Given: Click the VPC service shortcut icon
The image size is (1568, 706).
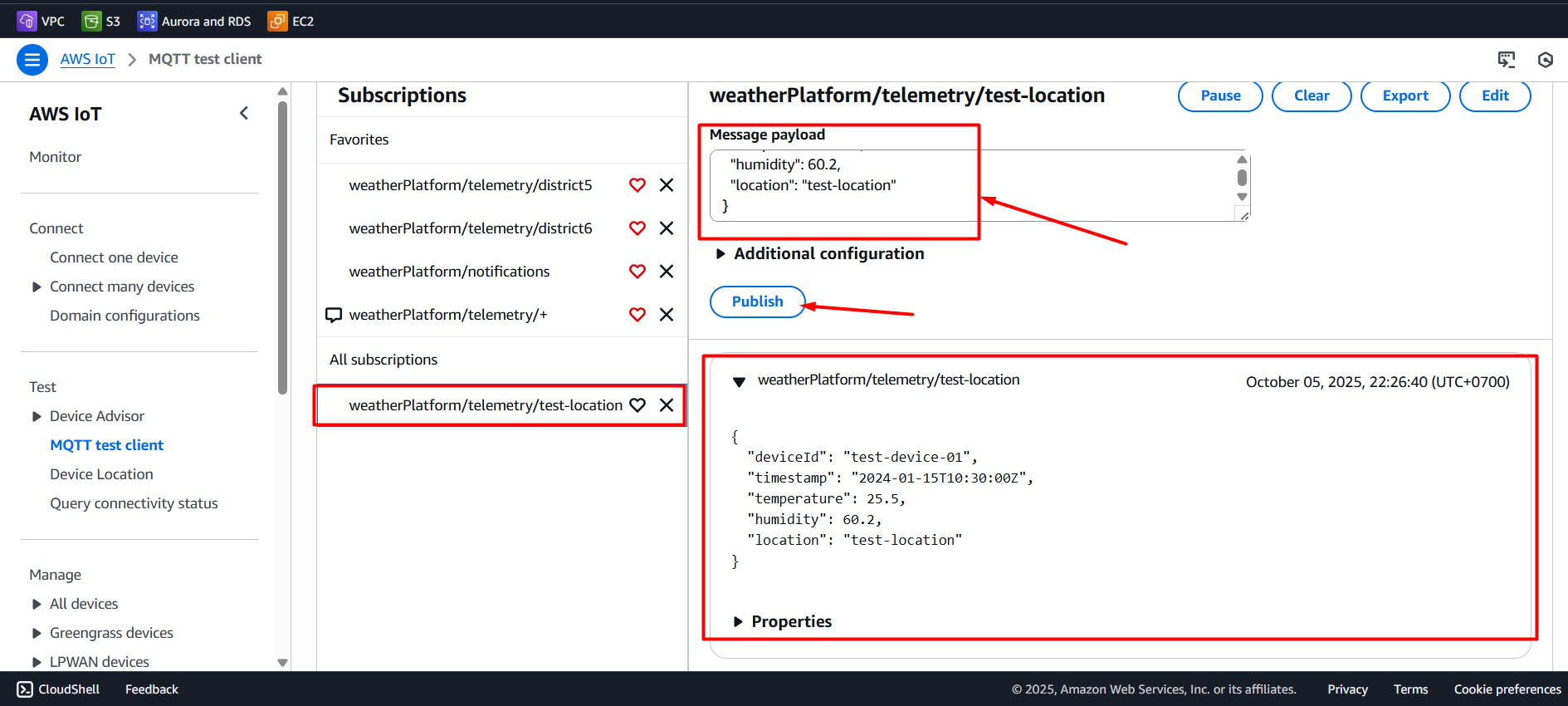Looking at the screenshot, I should [27, 21].
